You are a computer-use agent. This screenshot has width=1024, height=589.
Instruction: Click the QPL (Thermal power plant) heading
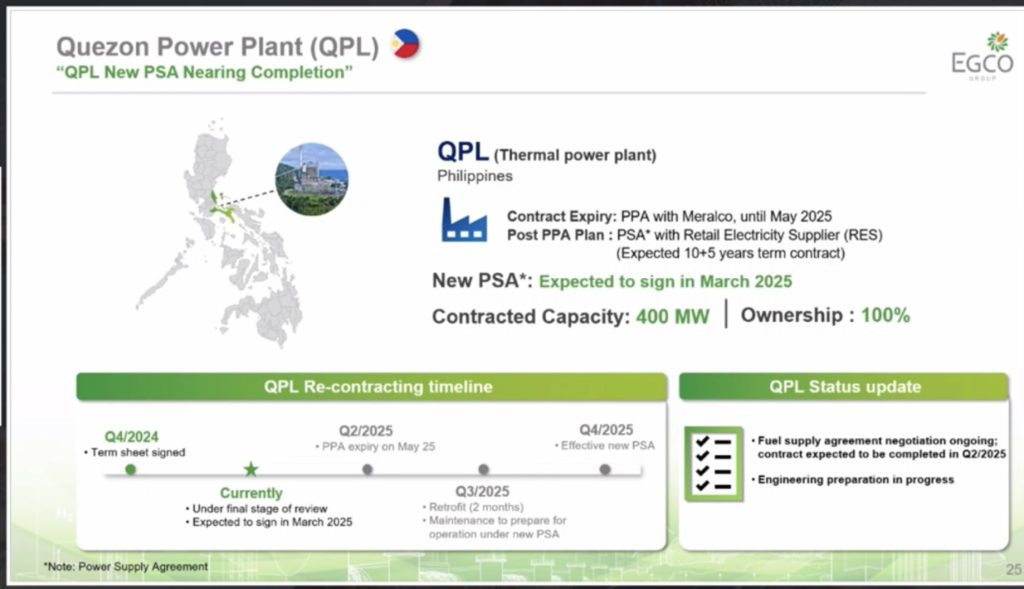pos(547,153)
